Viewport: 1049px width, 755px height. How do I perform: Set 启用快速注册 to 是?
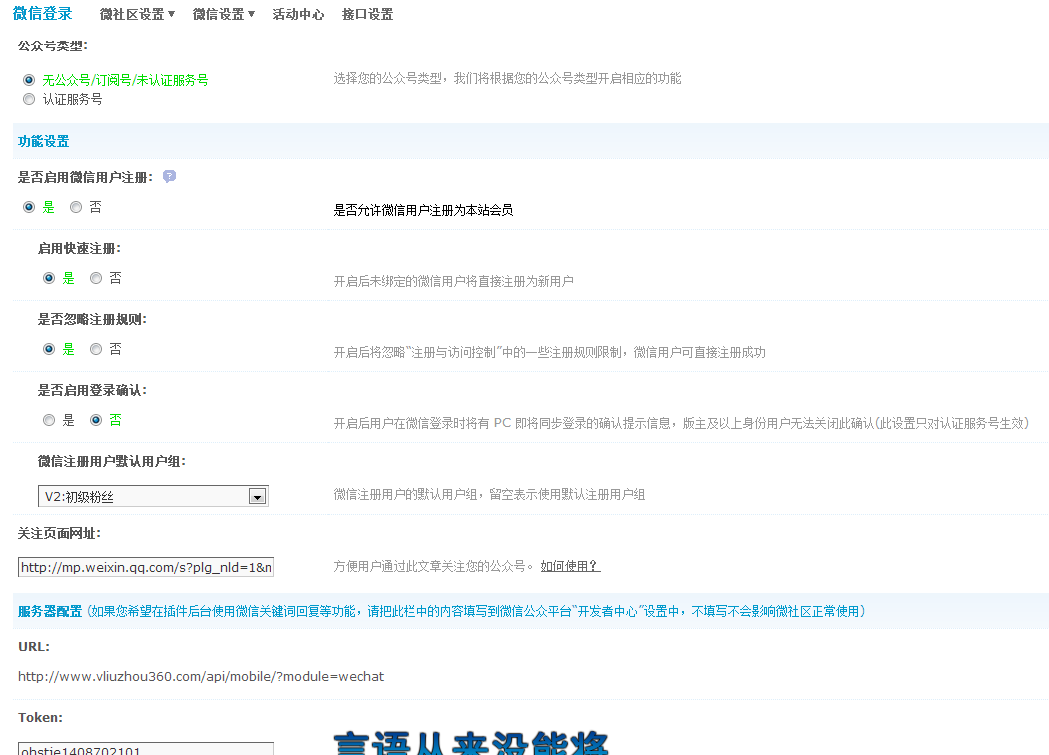click(x=49, y=278)
